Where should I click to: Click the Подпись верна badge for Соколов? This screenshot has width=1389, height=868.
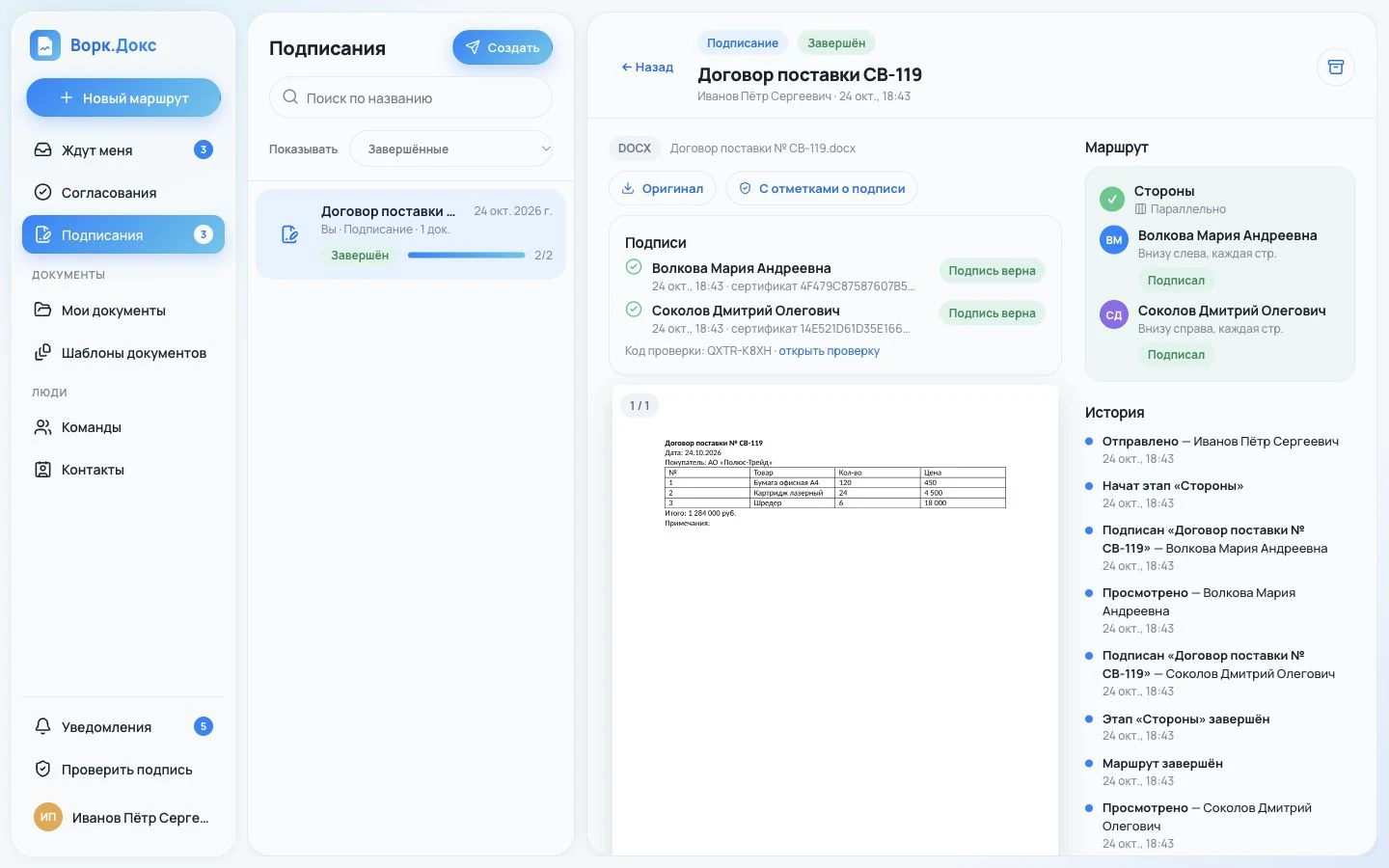coord(992,313)
